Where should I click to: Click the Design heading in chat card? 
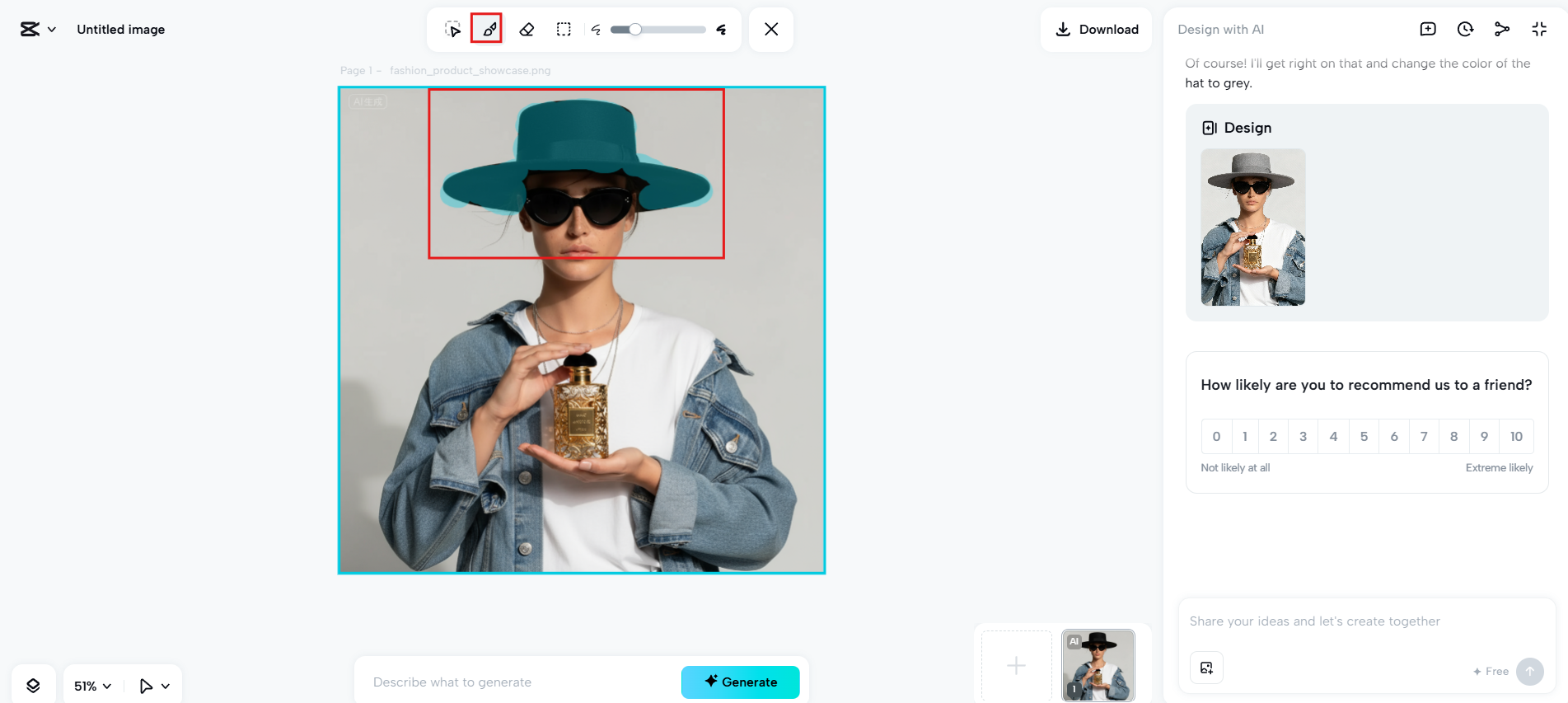pyautogui.click(x=1247, y=128)
